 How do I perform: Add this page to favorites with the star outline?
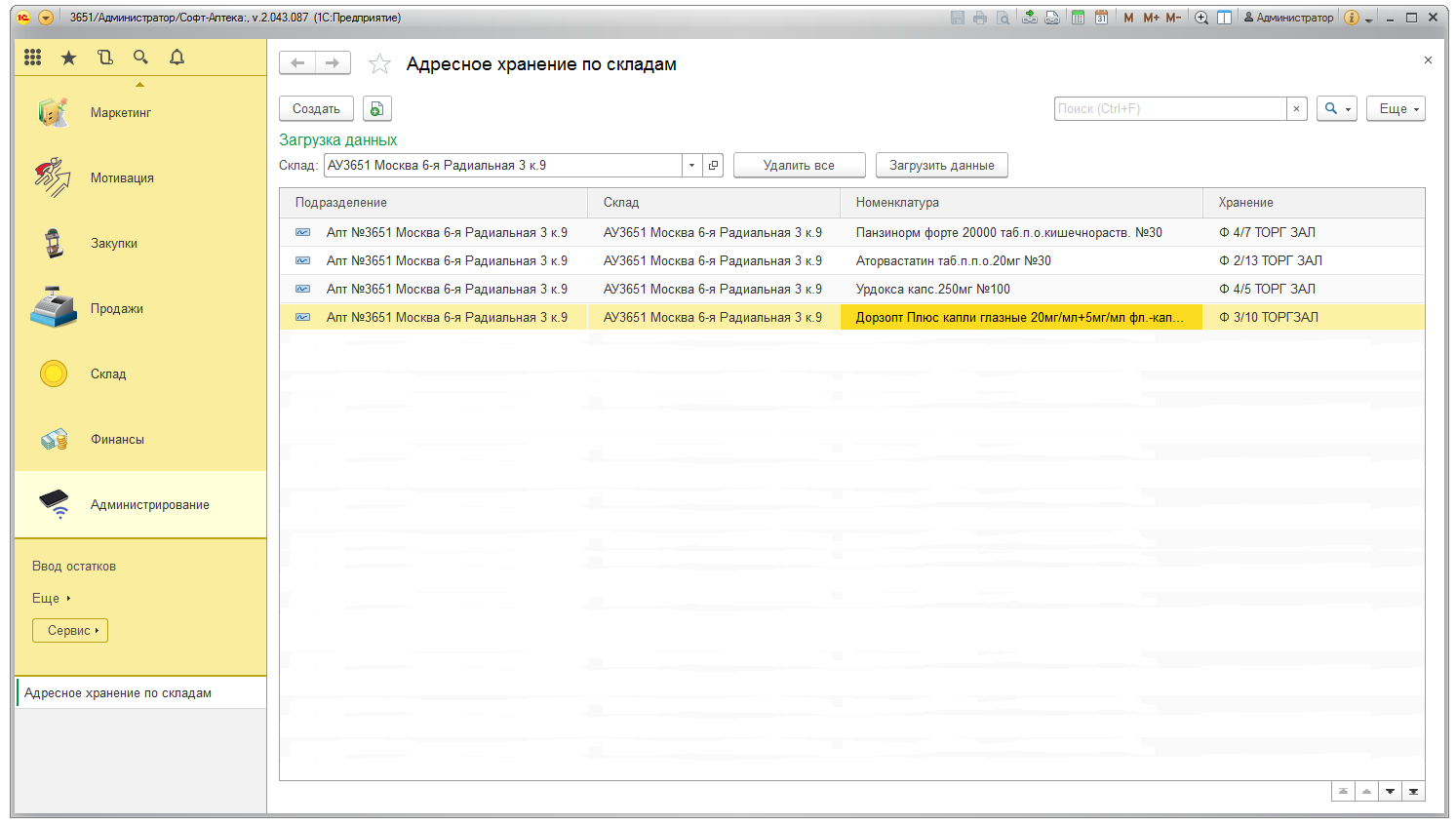(379, 64)
